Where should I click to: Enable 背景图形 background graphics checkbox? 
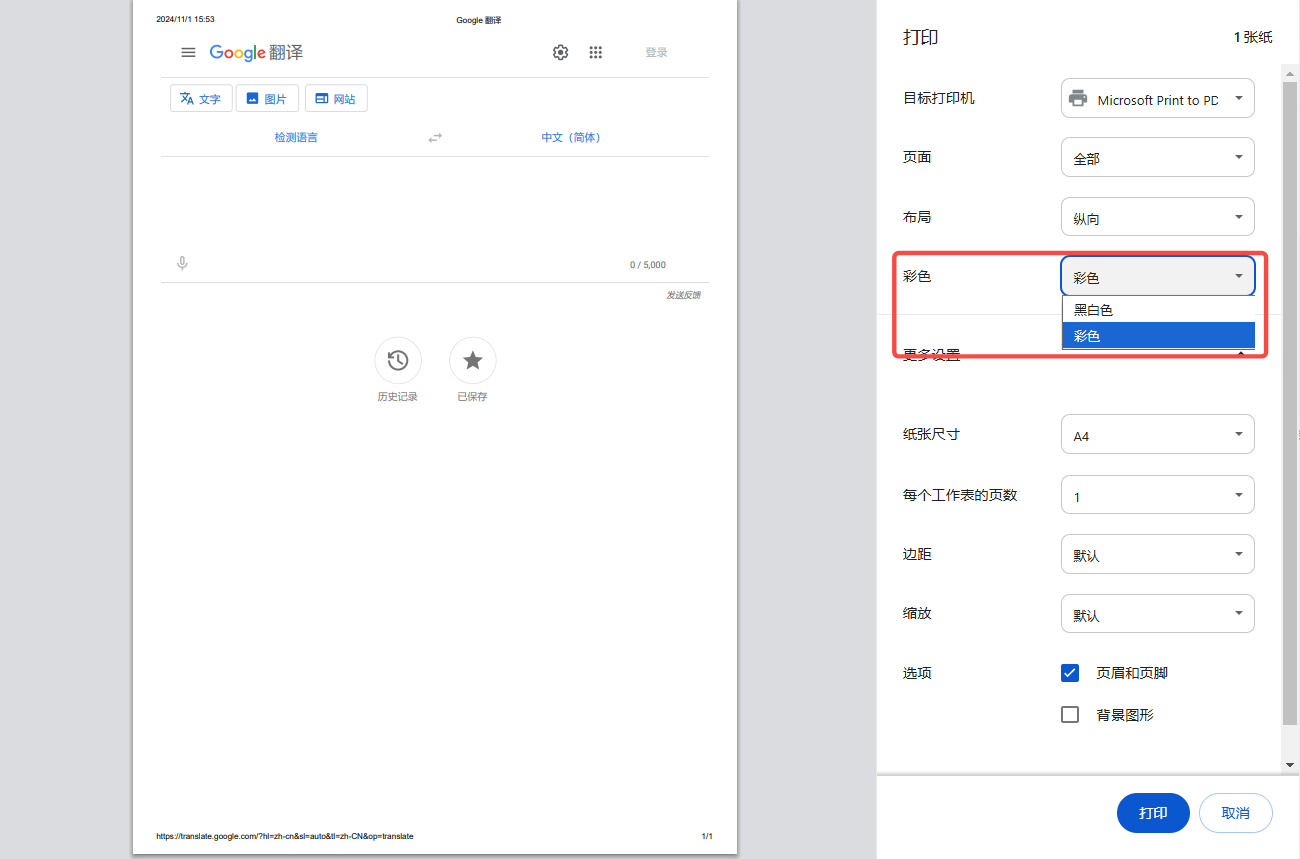(1070, 715)
